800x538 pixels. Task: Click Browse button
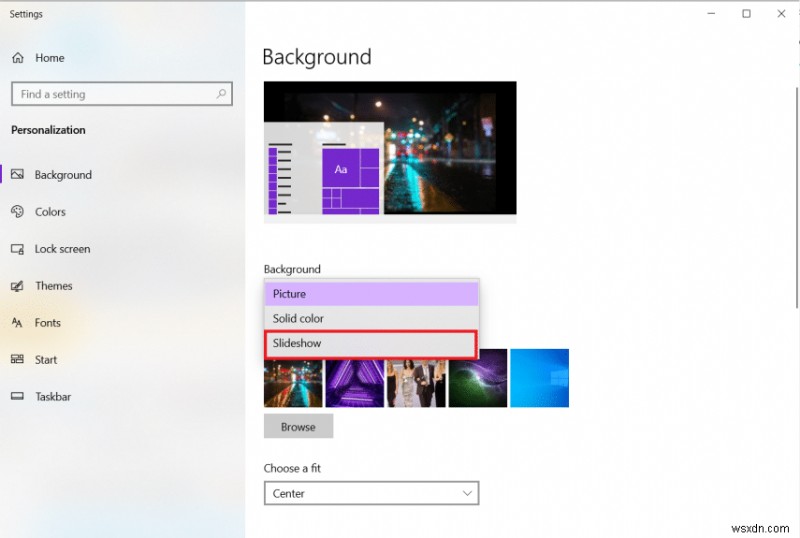click(x=298, y=427)
